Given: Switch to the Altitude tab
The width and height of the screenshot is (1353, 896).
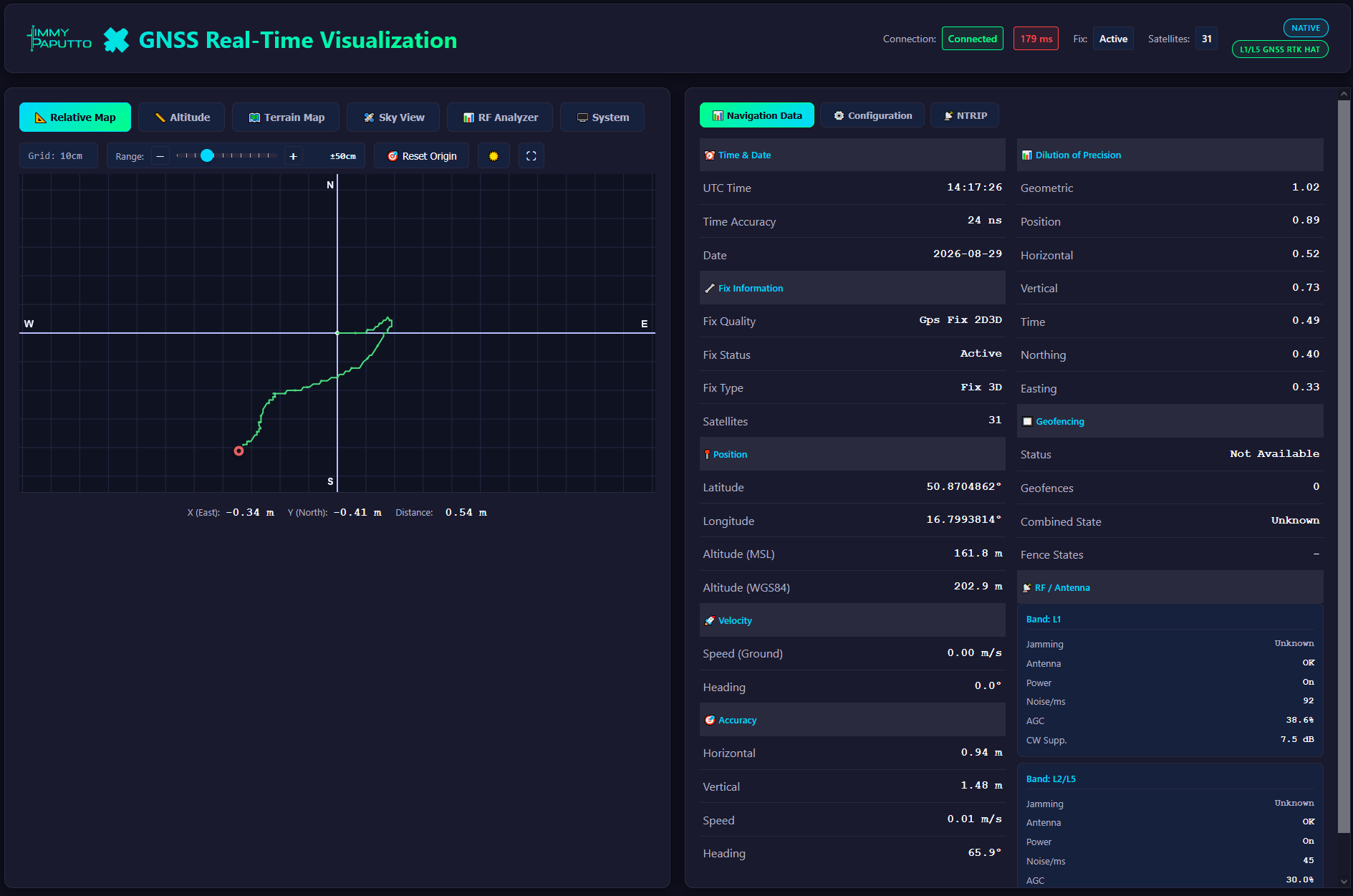Looking at the screenshot, I should [182, 117].
